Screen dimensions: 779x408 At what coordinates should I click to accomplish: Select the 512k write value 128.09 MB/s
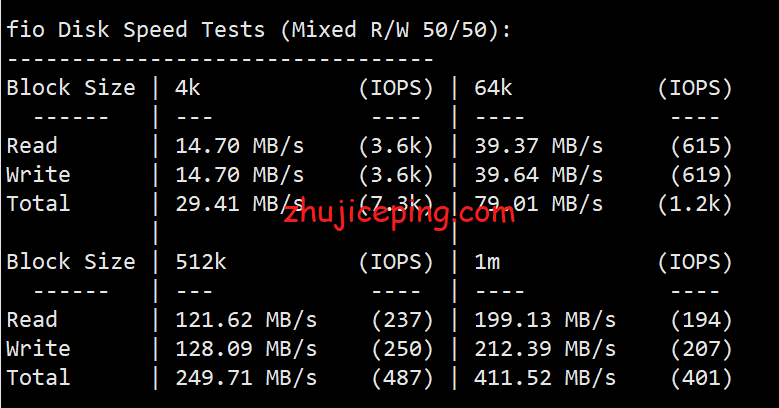[x=246, y=349]
